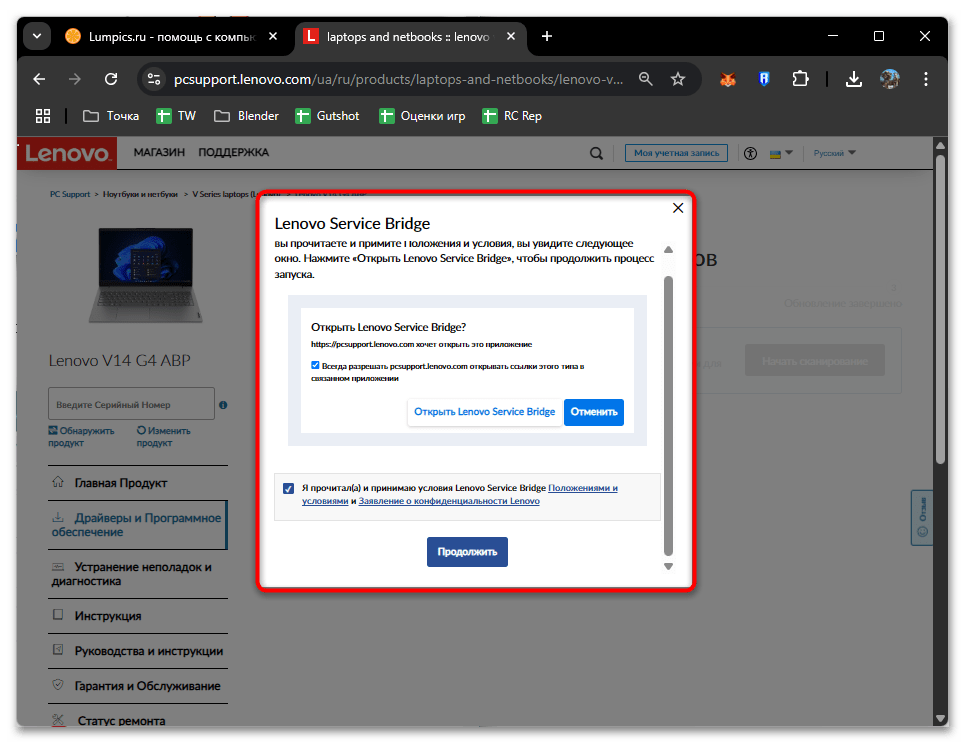Open Устранение неполадок и диагностика

(138, 574)
